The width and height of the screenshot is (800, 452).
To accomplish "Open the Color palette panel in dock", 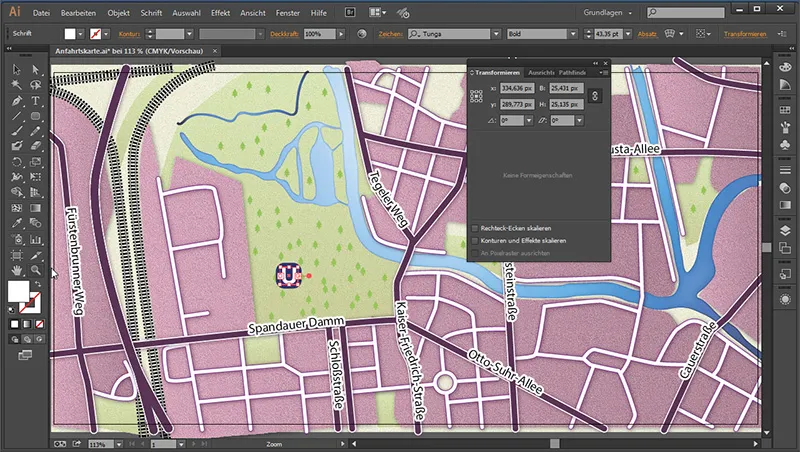I will (x=785, y=67).
